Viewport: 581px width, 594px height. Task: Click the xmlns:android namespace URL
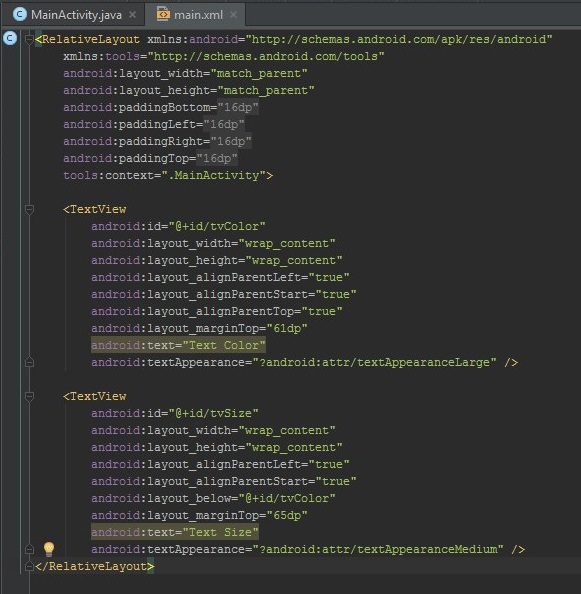pos(399,39)
